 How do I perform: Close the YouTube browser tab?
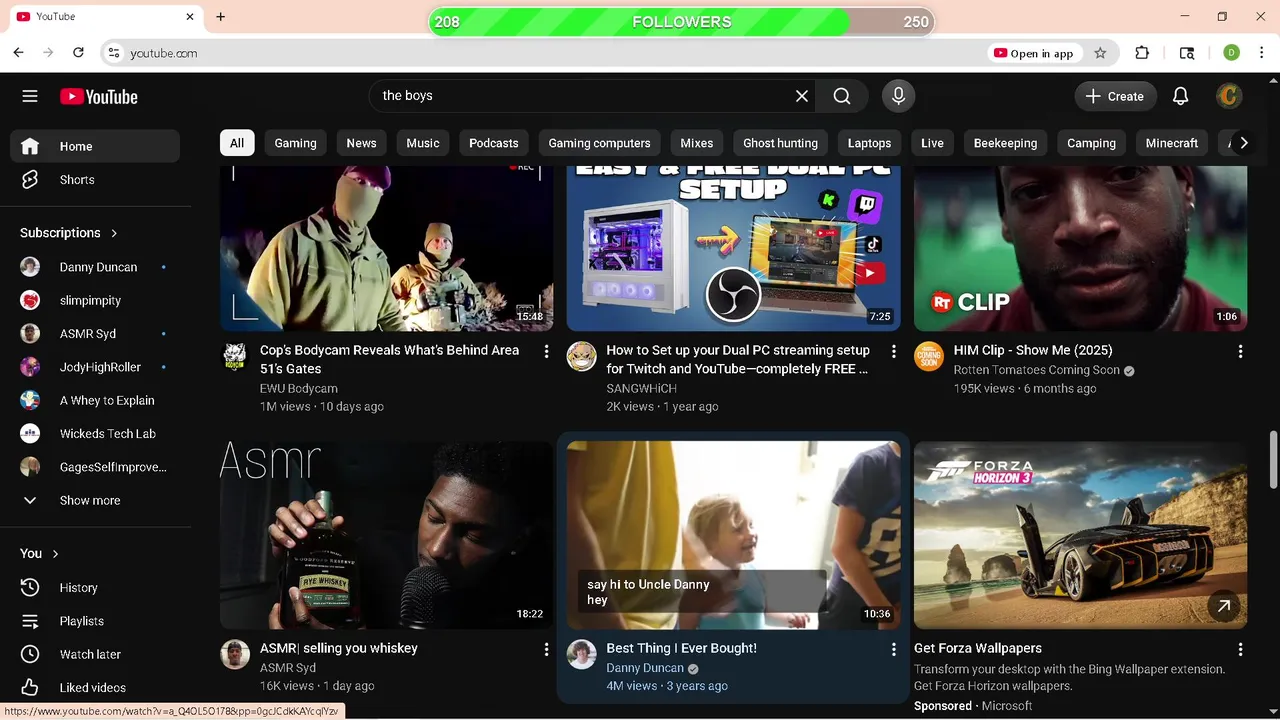[190, 17]
